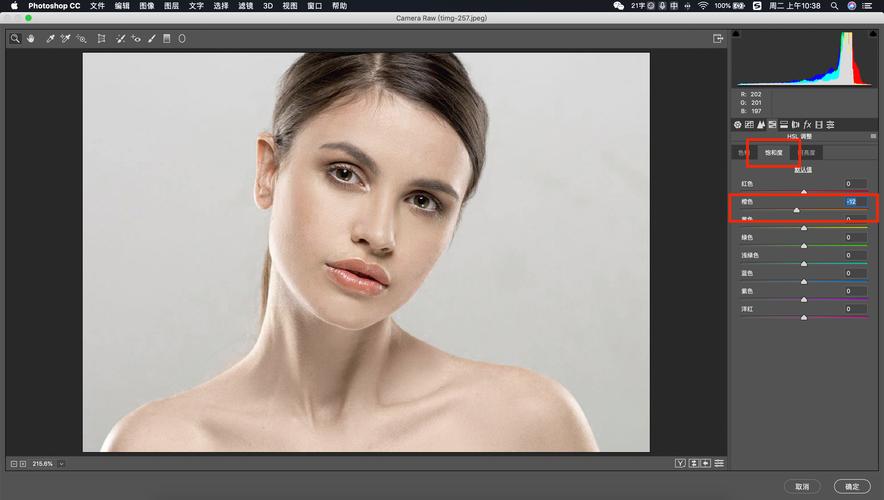Screen dimensions: 884x500
Task: Open the Presets panel icon
Action: [830, 125]
